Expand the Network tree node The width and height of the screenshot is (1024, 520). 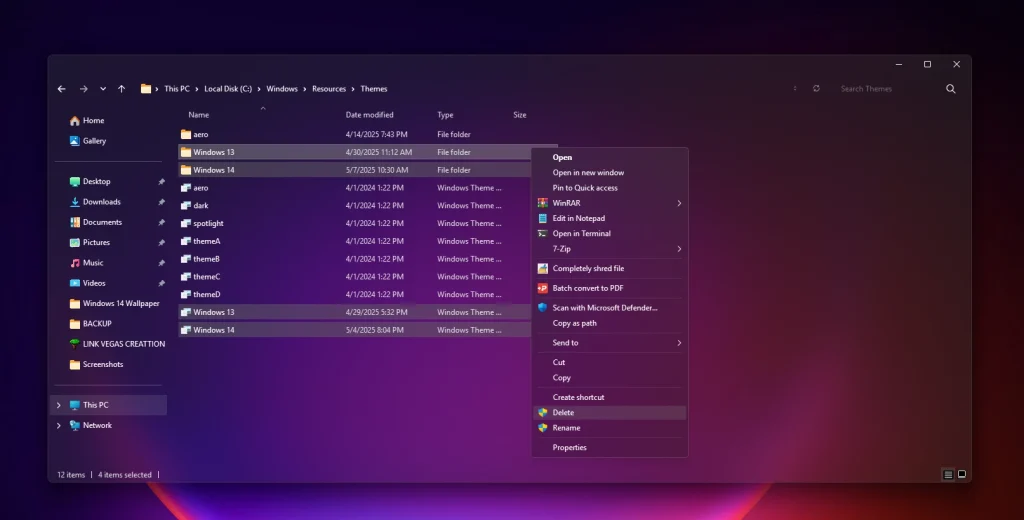coord(59,425)
